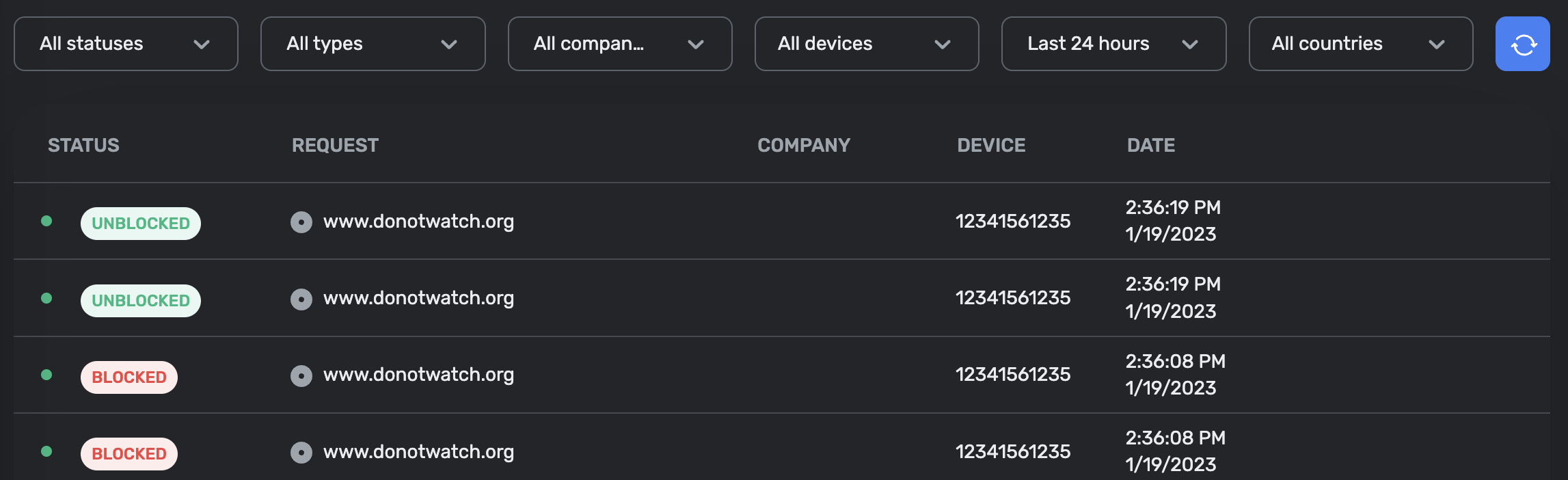Click the globe icon beside the first www.donotwatch.org
The image size is (1568, 480).
301,222
